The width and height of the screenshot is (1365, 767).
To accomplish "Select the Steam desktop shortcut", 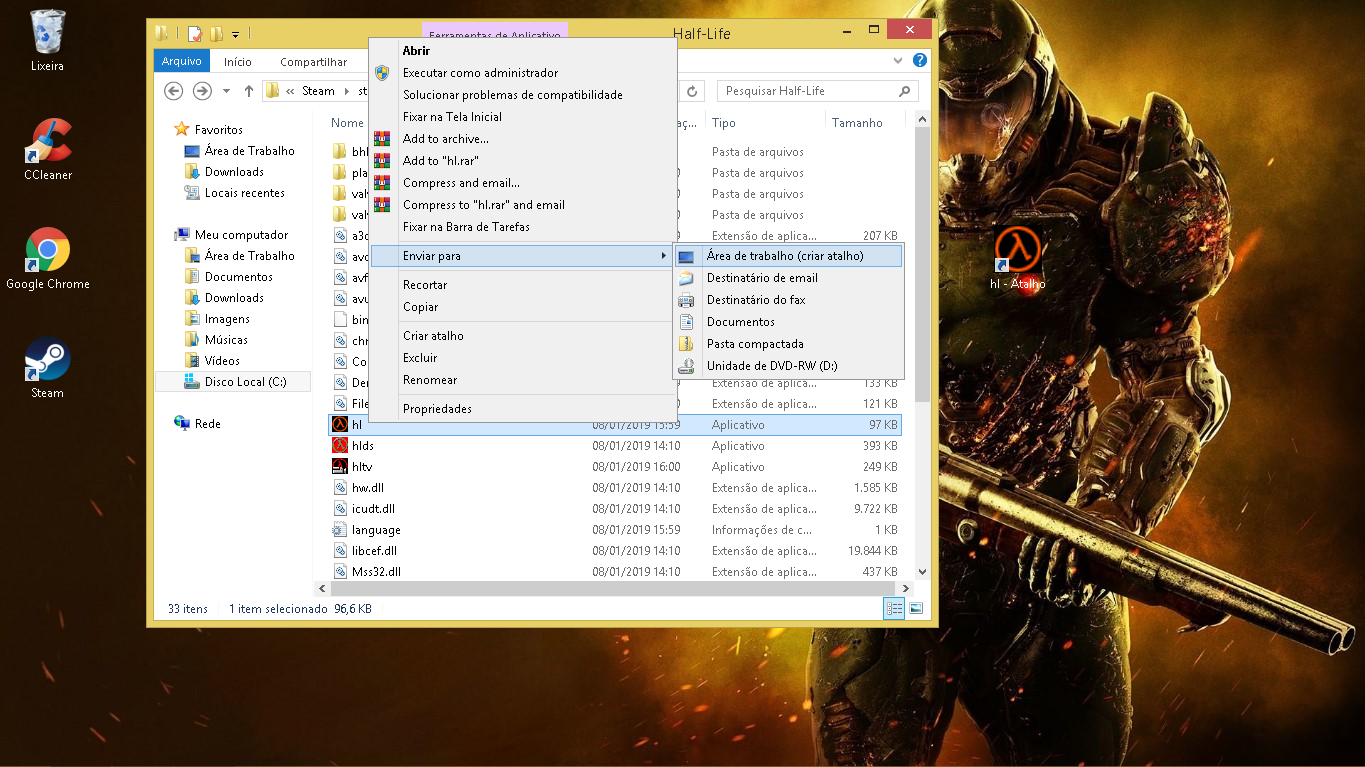I will 47,368.
